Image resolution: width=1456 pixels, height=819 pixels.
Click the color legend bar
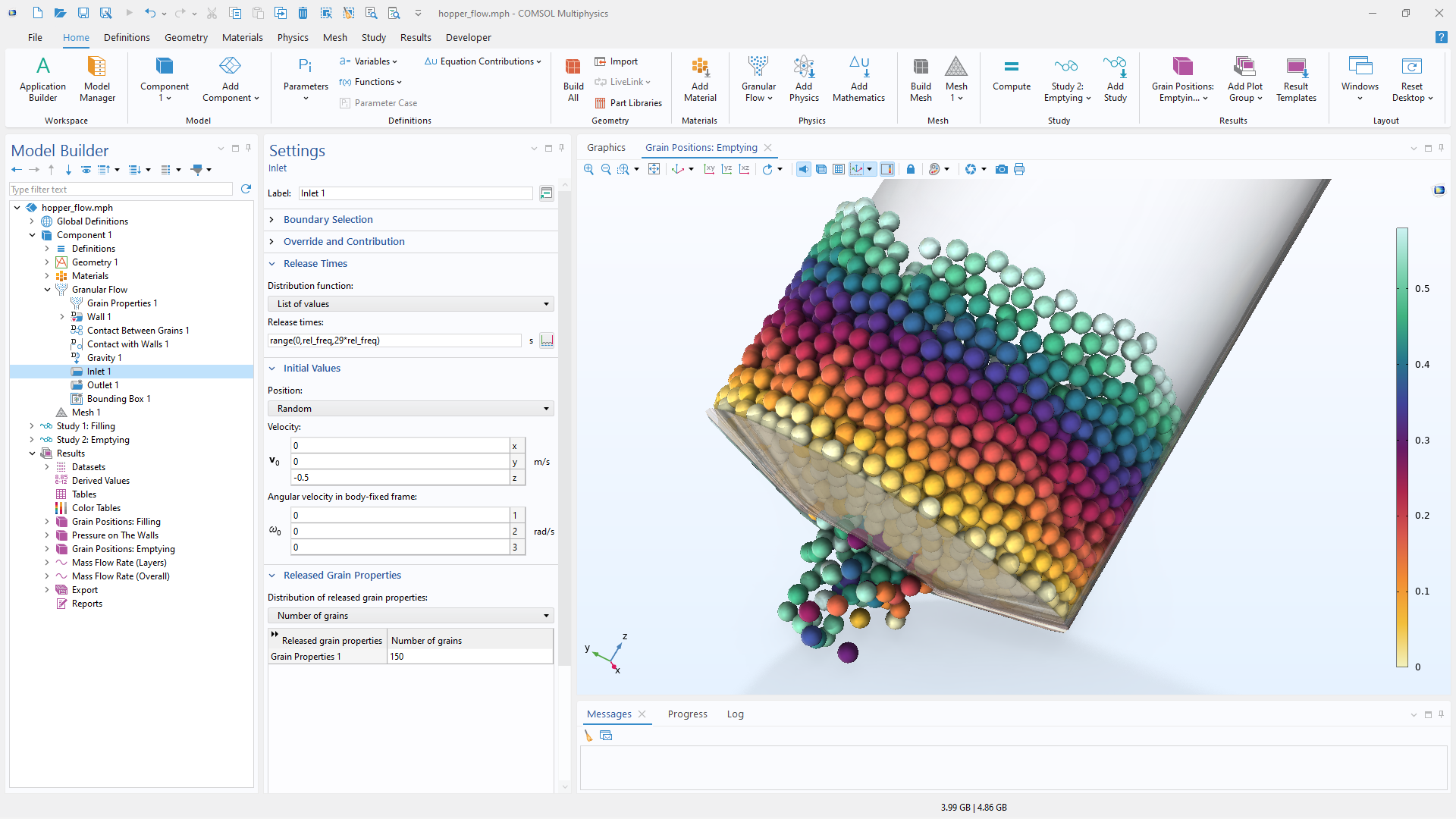tap(1402, 447)
